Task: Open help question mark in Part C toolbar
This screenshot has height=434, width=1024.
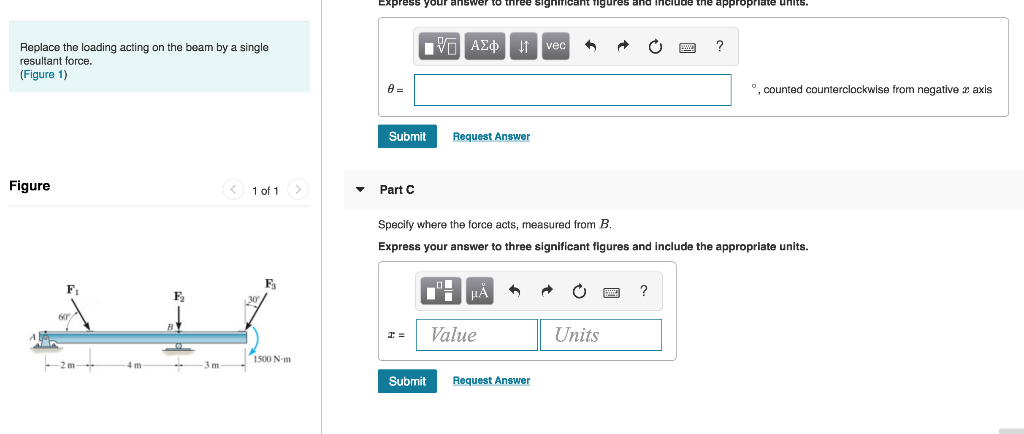Action: point(644,290)
